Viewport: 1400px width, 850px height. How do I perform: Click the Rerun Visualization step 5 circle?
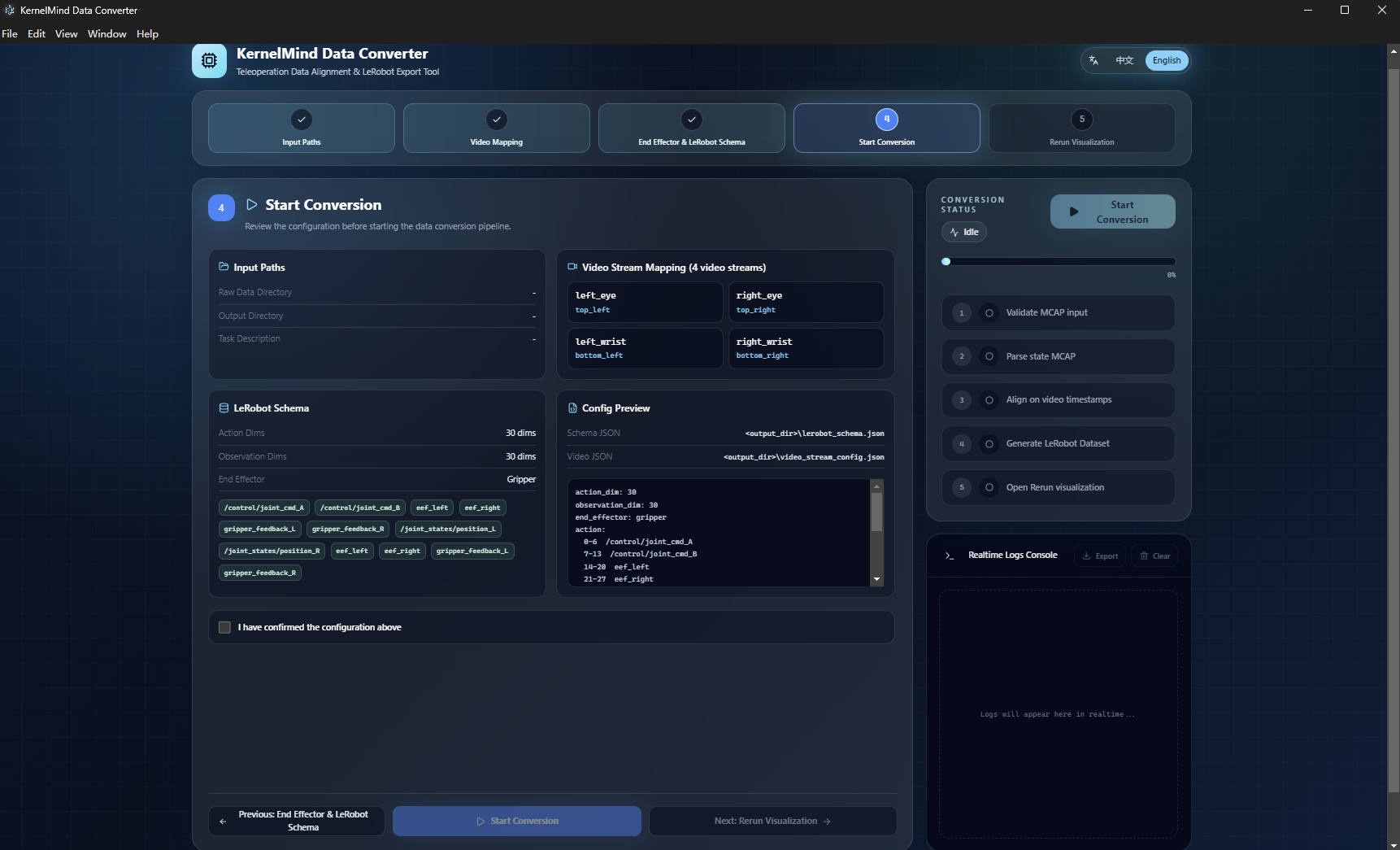click(1082, 120)
